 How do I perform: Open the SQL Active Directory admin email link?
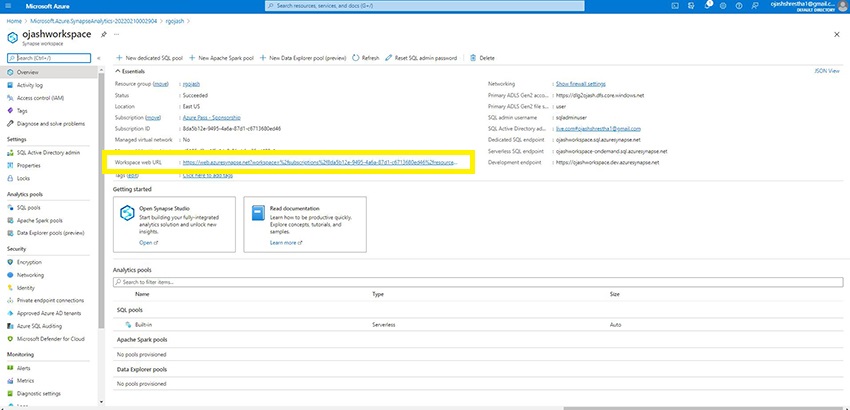click(x=598, y=129)
